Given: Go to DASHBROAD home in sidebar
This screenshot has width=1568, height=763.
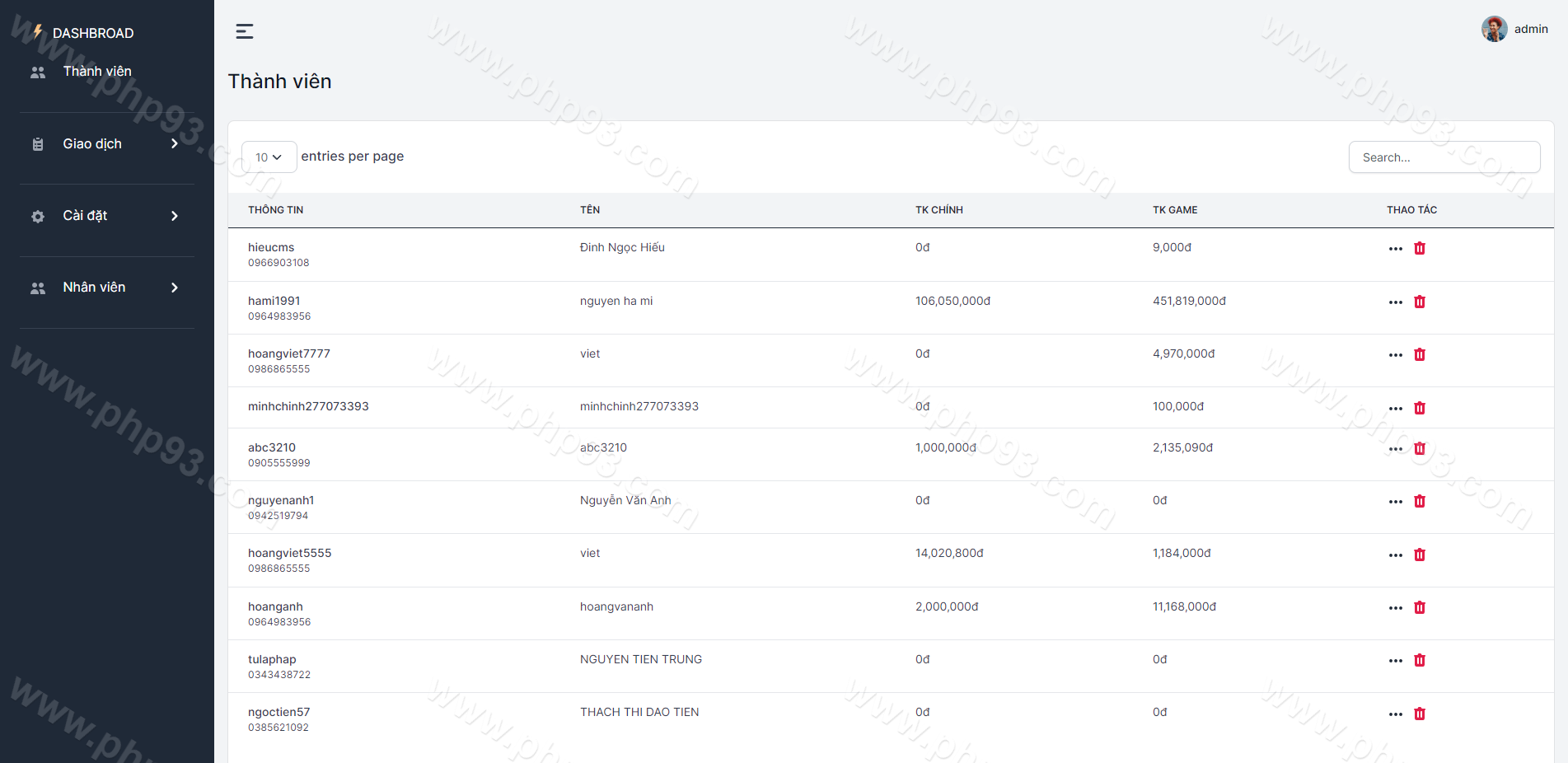Looking at the screenshot, I should [x=92, y=33].
